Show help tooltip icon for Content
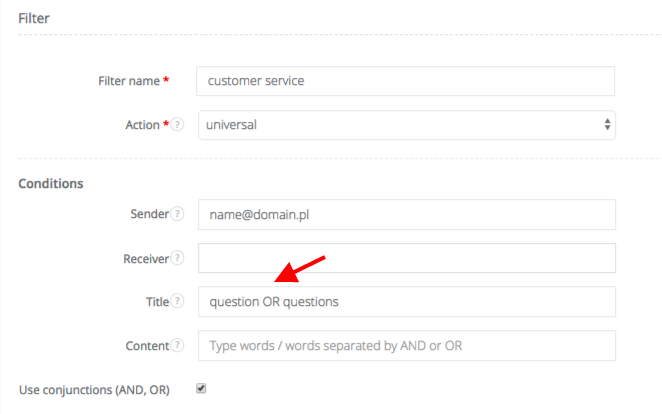662x414 pixels. click(x=178, y=345)
